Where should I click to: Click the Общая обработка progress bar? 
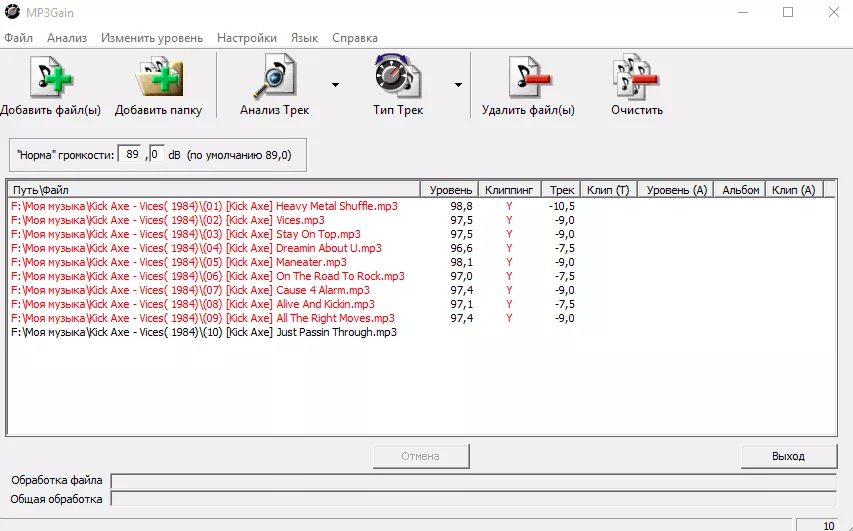coord(473,499)
